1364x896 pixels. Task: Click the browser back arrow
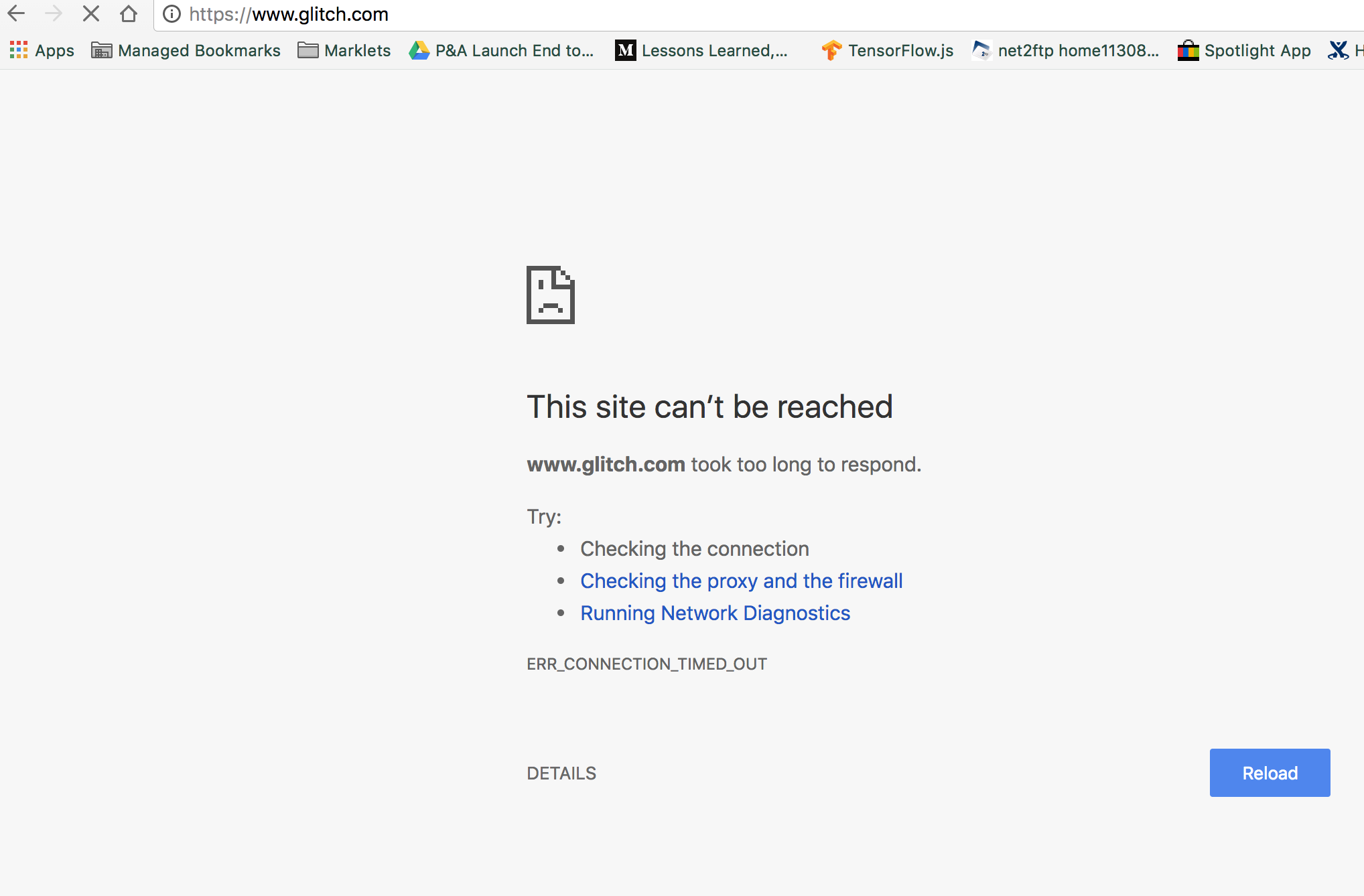click(x=16, y=13)
